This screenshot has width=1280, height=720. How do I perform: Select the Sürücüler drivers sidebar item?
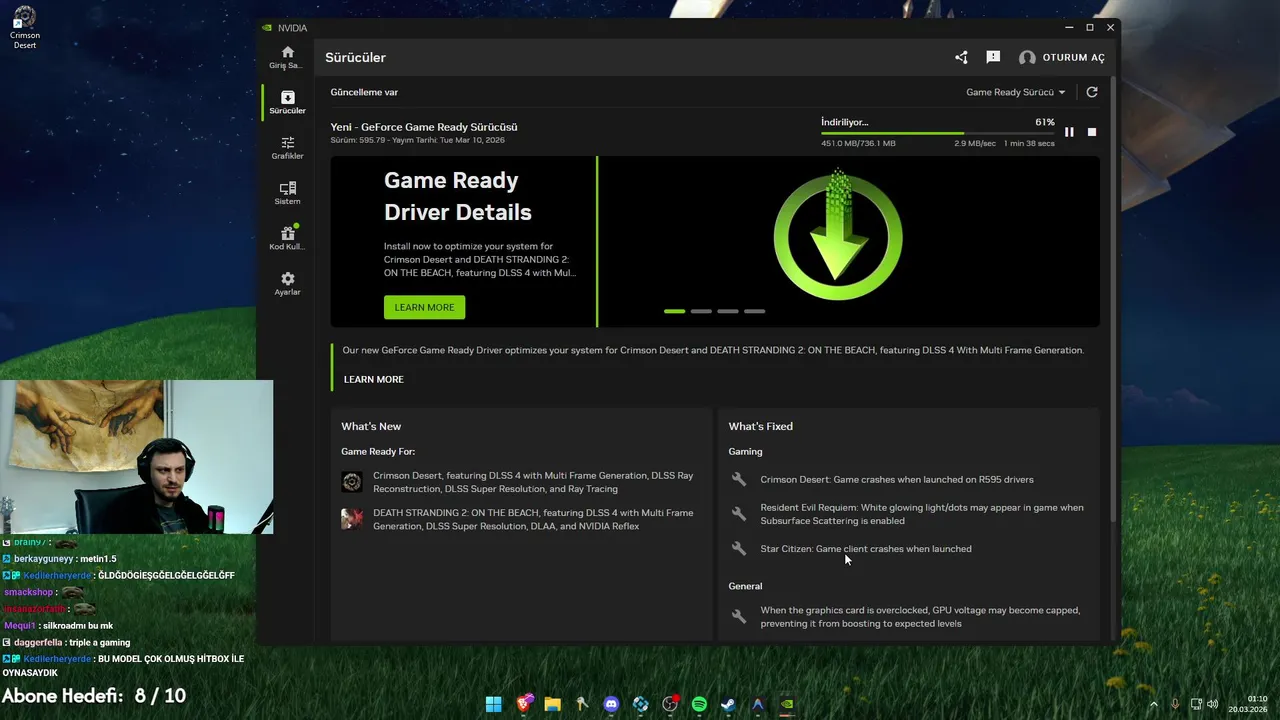[287, 103]
